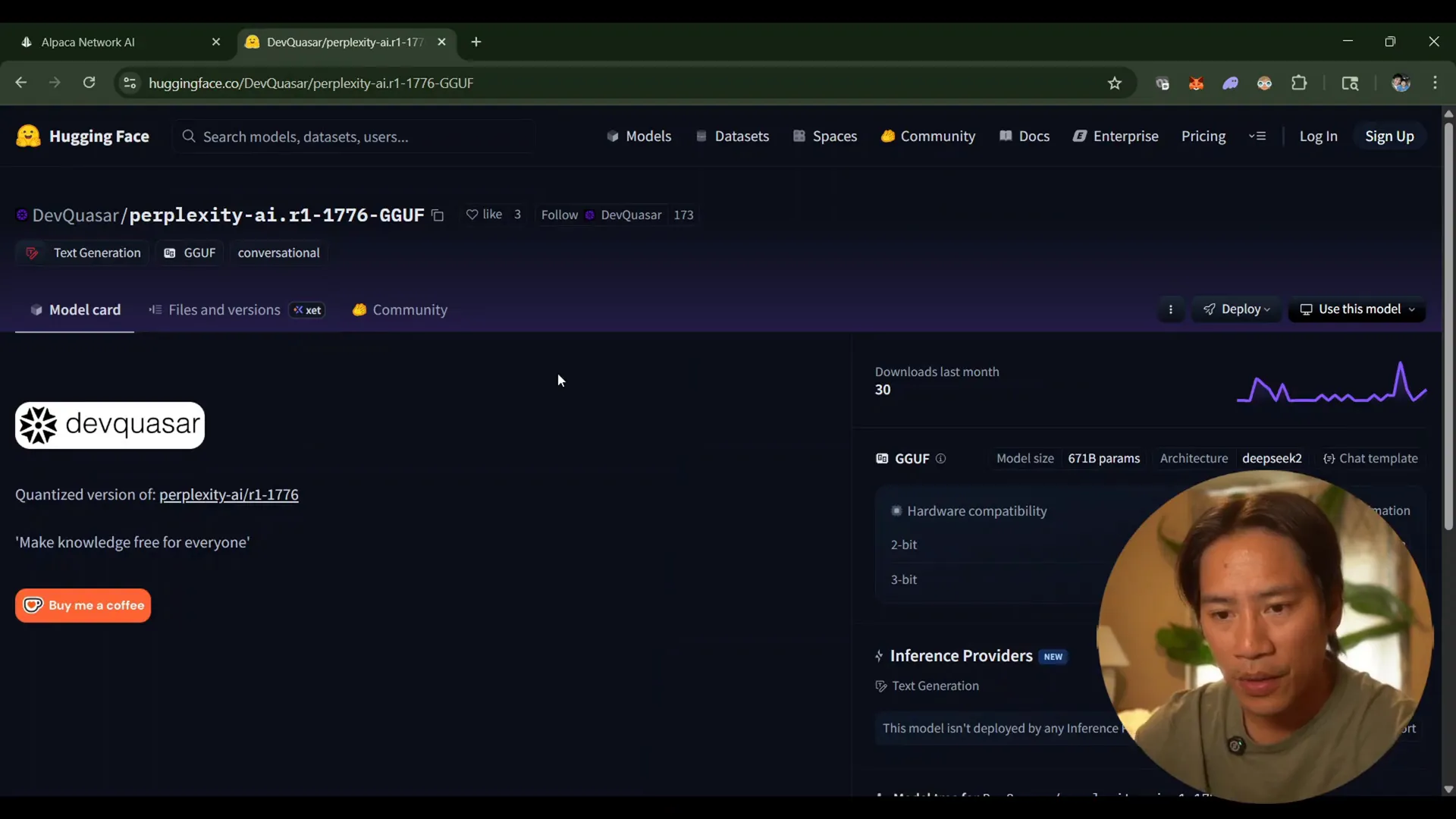Reload the page
Screen dimensions: 1456x819
[x=89, y=83]
